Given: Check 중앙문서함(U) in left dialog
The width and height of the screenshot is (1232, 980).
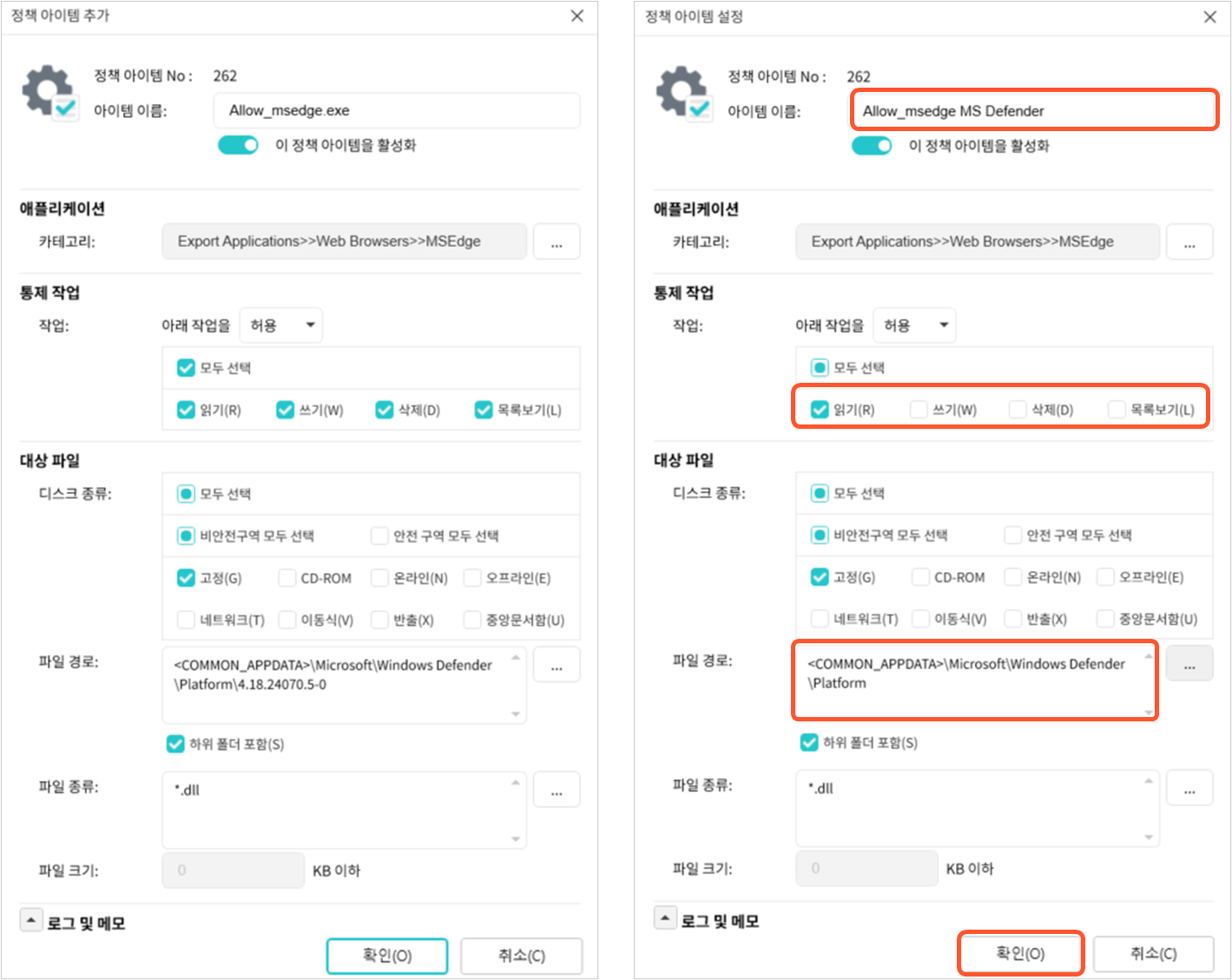Looking at the screenshot, I should point(472,620).
